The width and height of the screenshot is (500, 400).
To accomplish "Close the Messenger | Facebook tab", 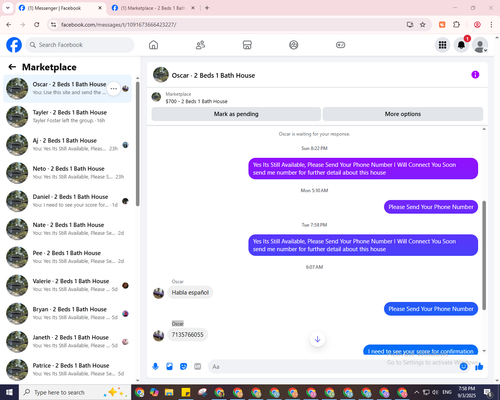I will [x=100, y=8].
